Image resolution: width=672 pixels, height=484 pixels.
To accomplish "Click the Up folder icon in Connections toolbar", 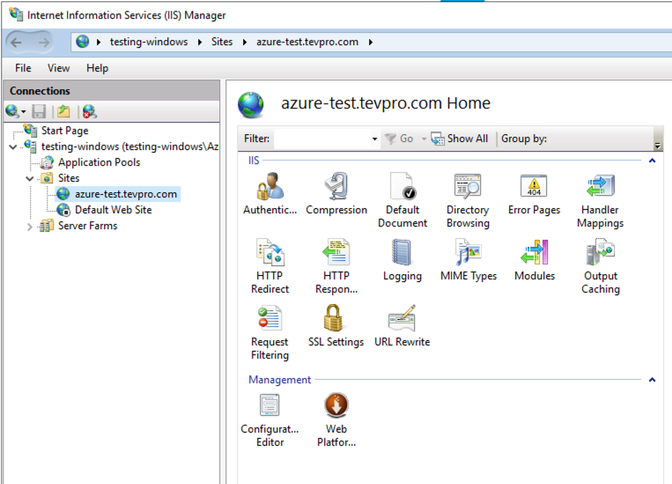I will [63, 111].
